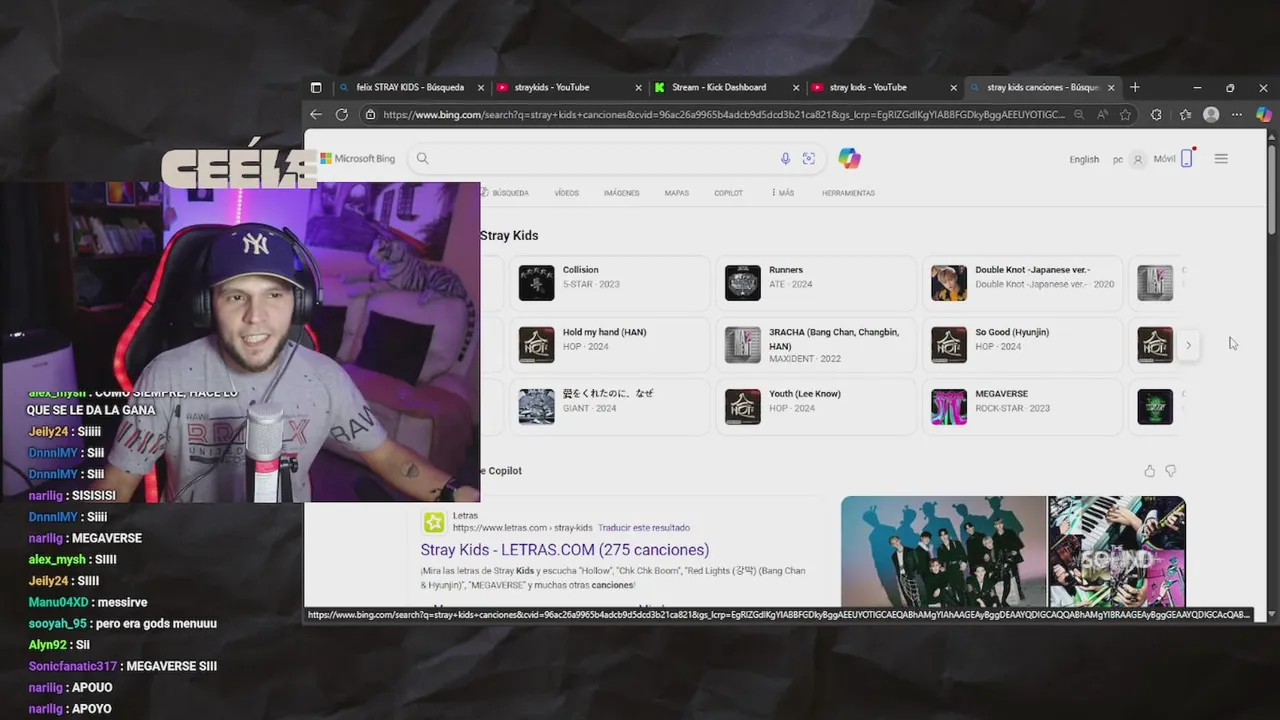Select the COPILOT search category
Image resolution: width=1280 pixels, height=720 pixels.
(x=728, y=193)
